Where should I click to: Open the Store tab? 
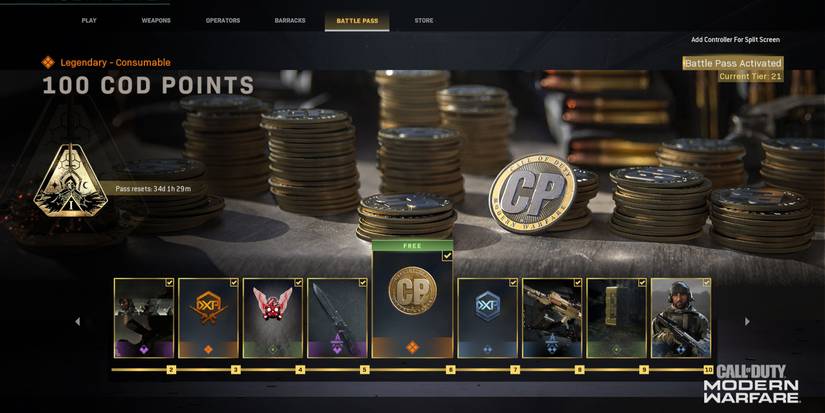pyautogui.click(x=424, y=21)
